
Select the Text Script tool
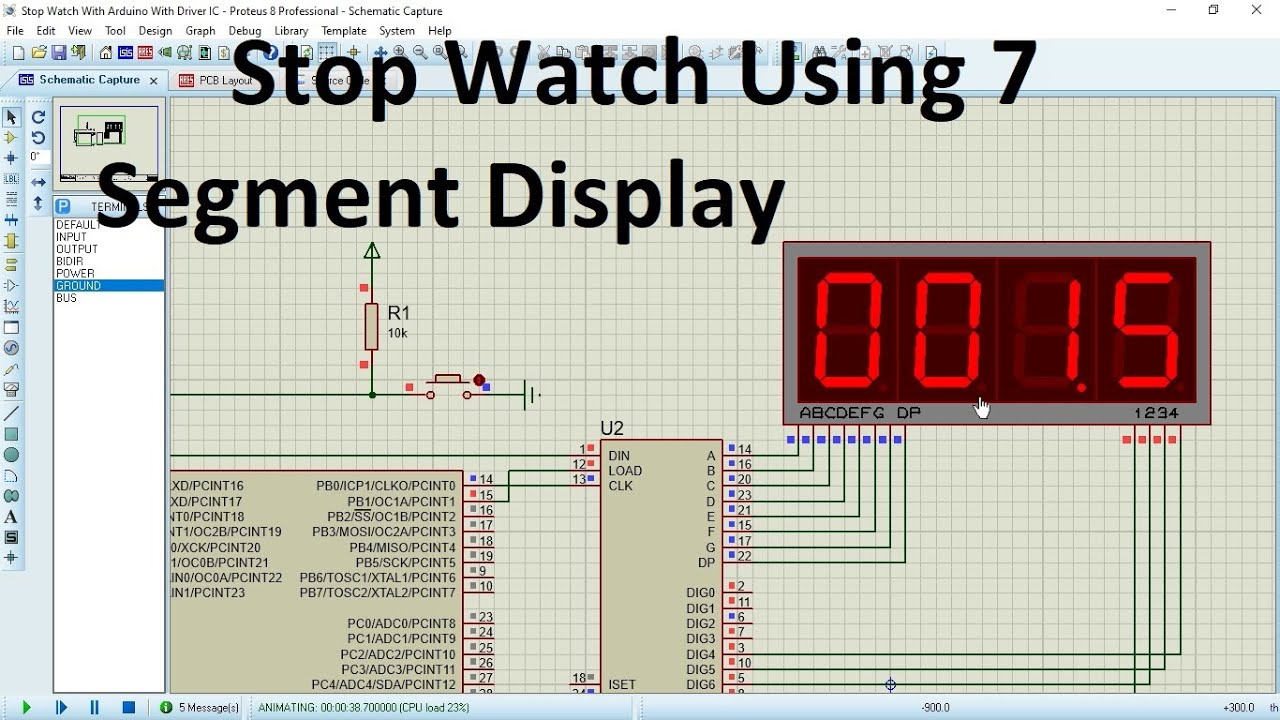tap(11, 199)
